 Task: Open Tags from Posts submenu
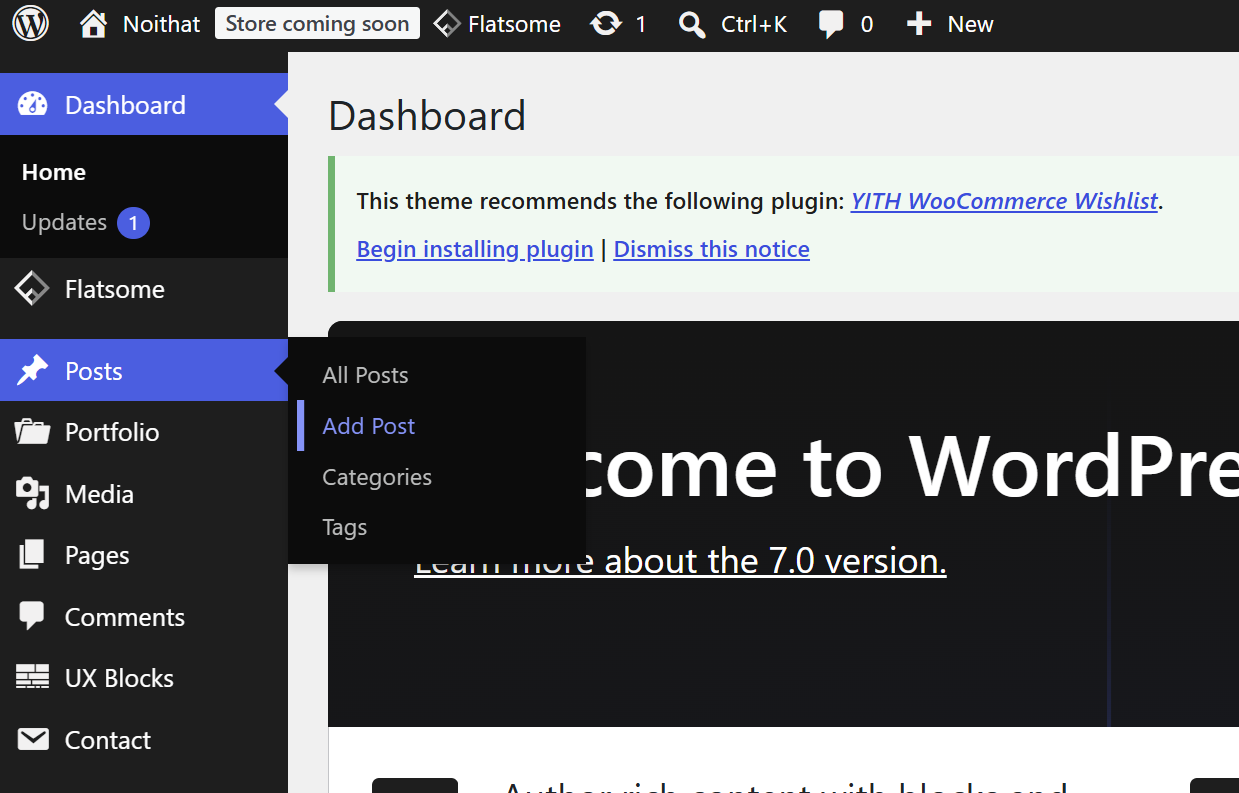tap(345, 527)
